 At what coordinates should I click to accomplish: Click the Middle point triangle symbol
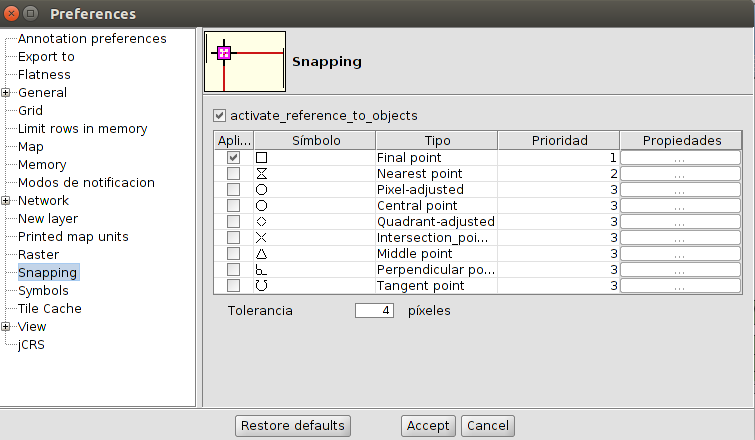pyautogui.click(x=262, y=254)
